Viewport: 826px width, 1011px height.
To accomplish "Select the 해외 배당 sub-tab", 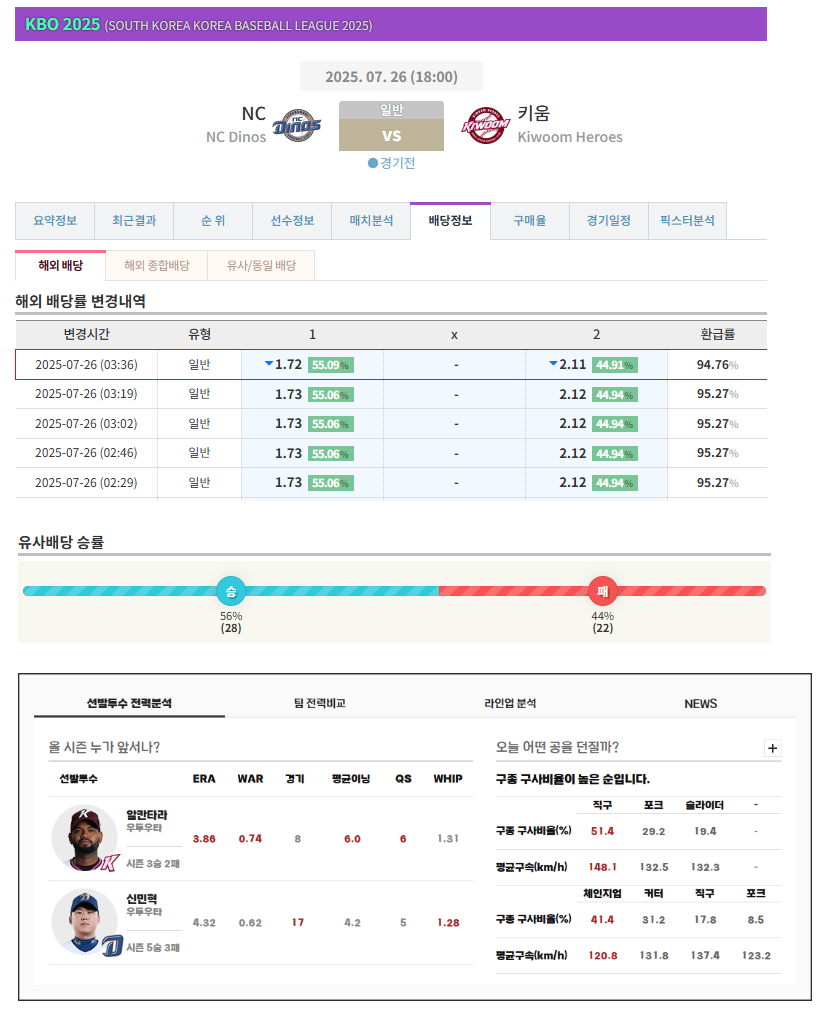I will coord(61,265).
